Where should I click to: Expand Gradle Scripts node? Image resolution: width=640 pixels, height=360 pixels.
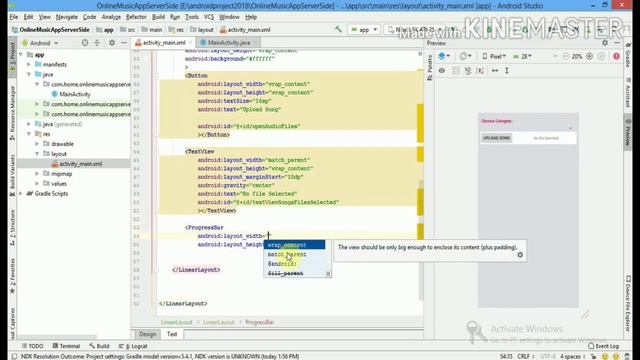click(21, 193)
